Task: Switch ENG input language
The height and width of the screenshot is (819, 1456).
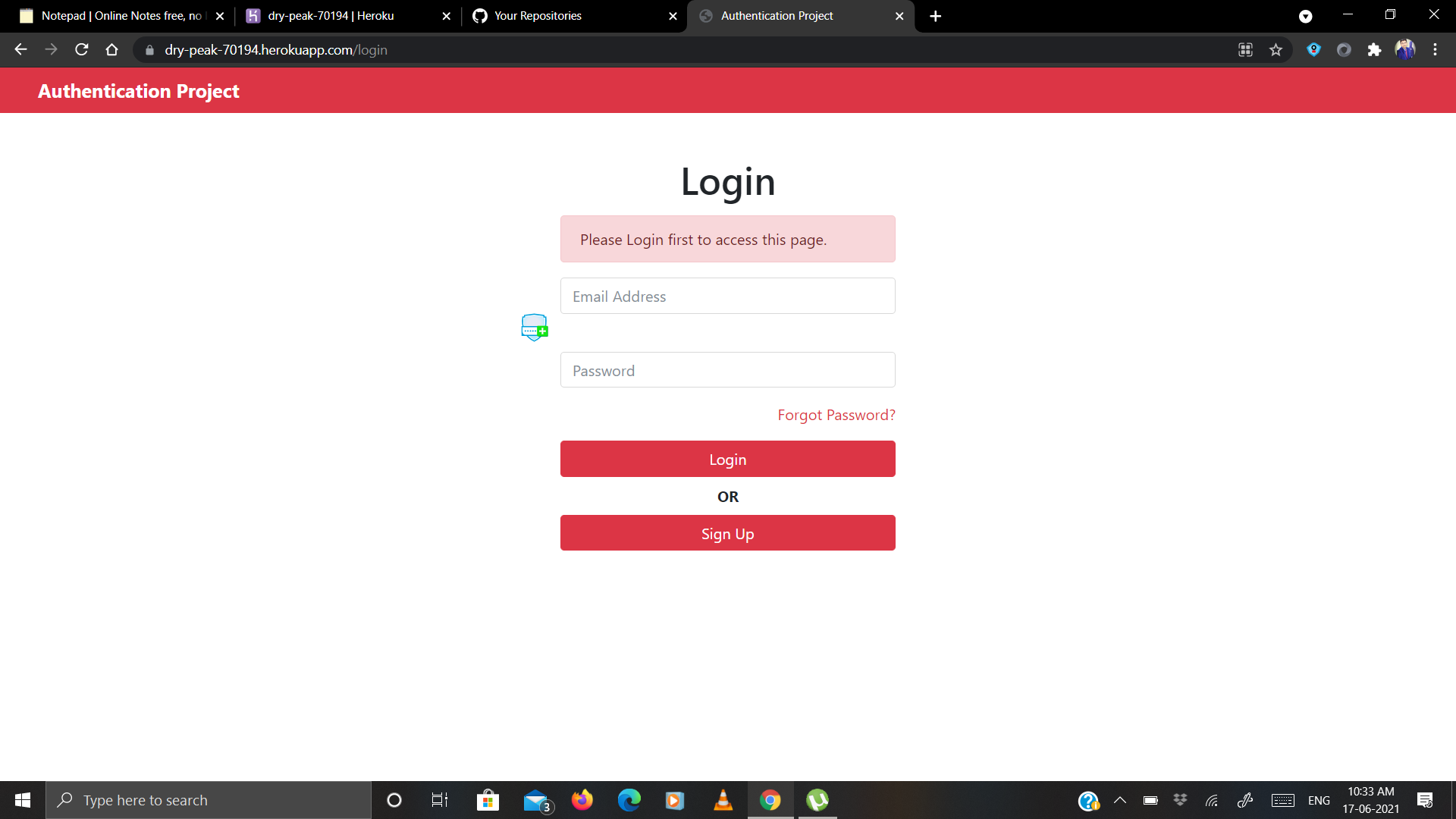Action: 1319,800
